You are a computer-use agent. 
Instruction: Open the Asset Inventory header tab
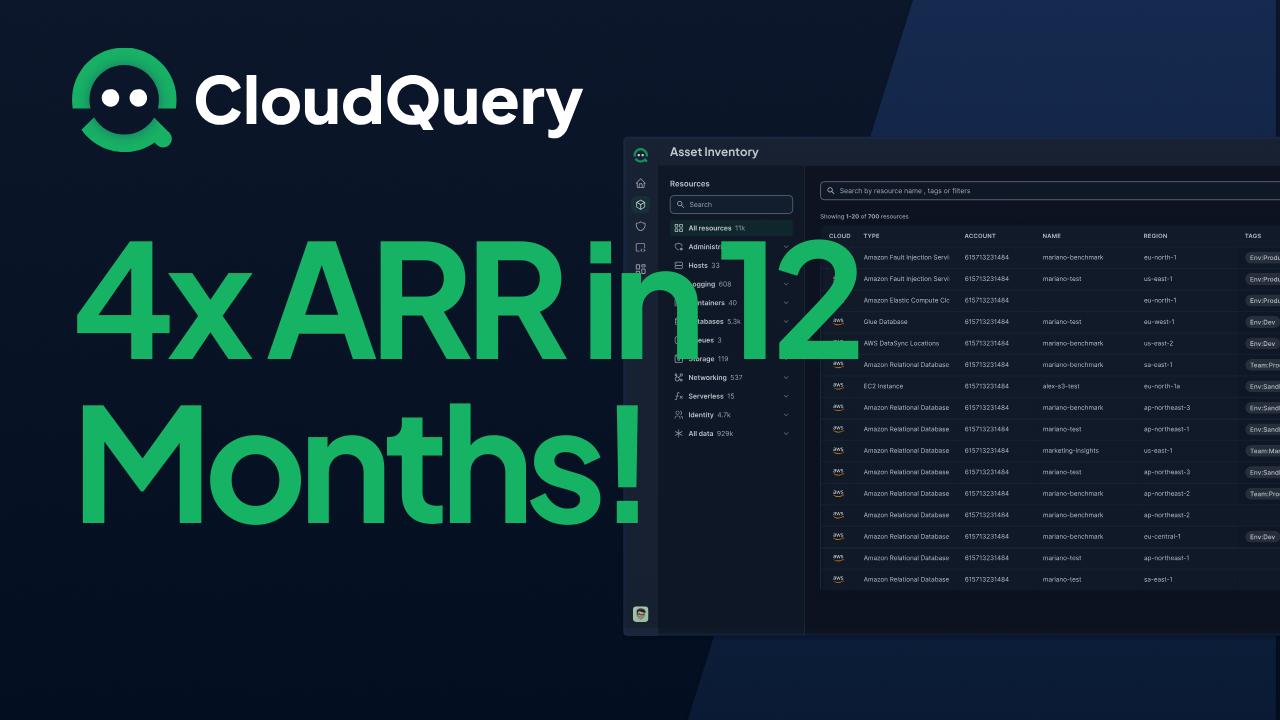click(713, 152)
